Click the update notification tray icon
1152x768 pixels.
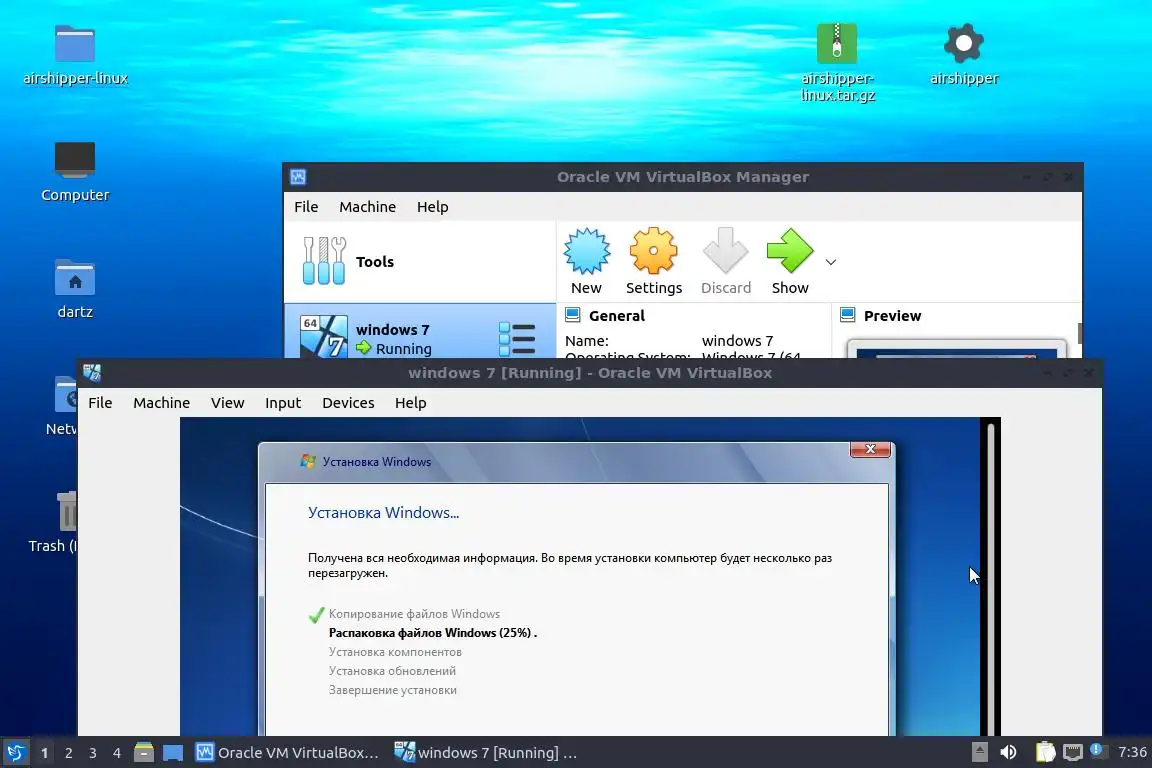[1096, 750]
